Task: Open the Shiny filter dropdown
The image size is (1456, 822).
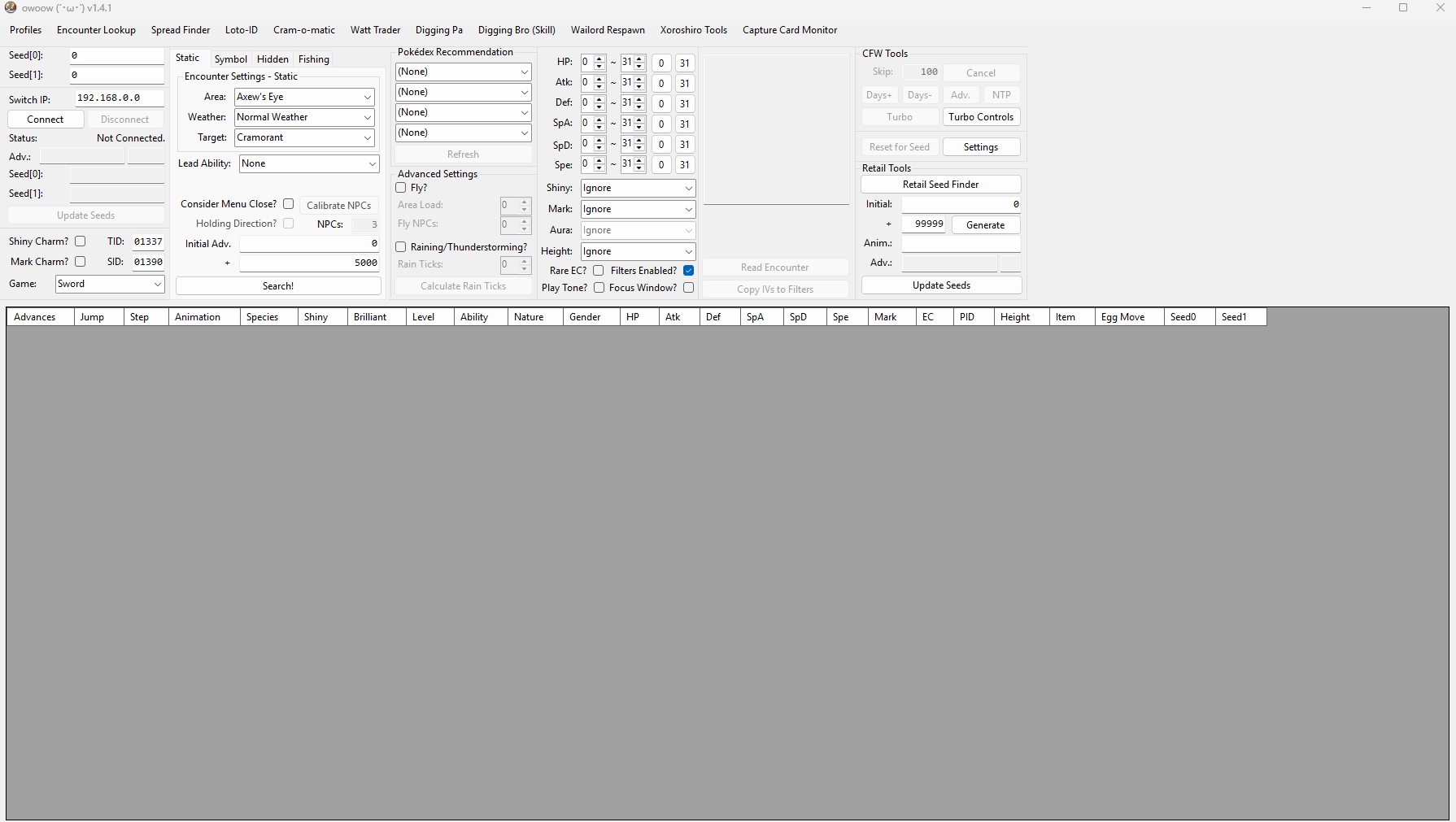Action: pyautogui.click(x=639, y=188)
